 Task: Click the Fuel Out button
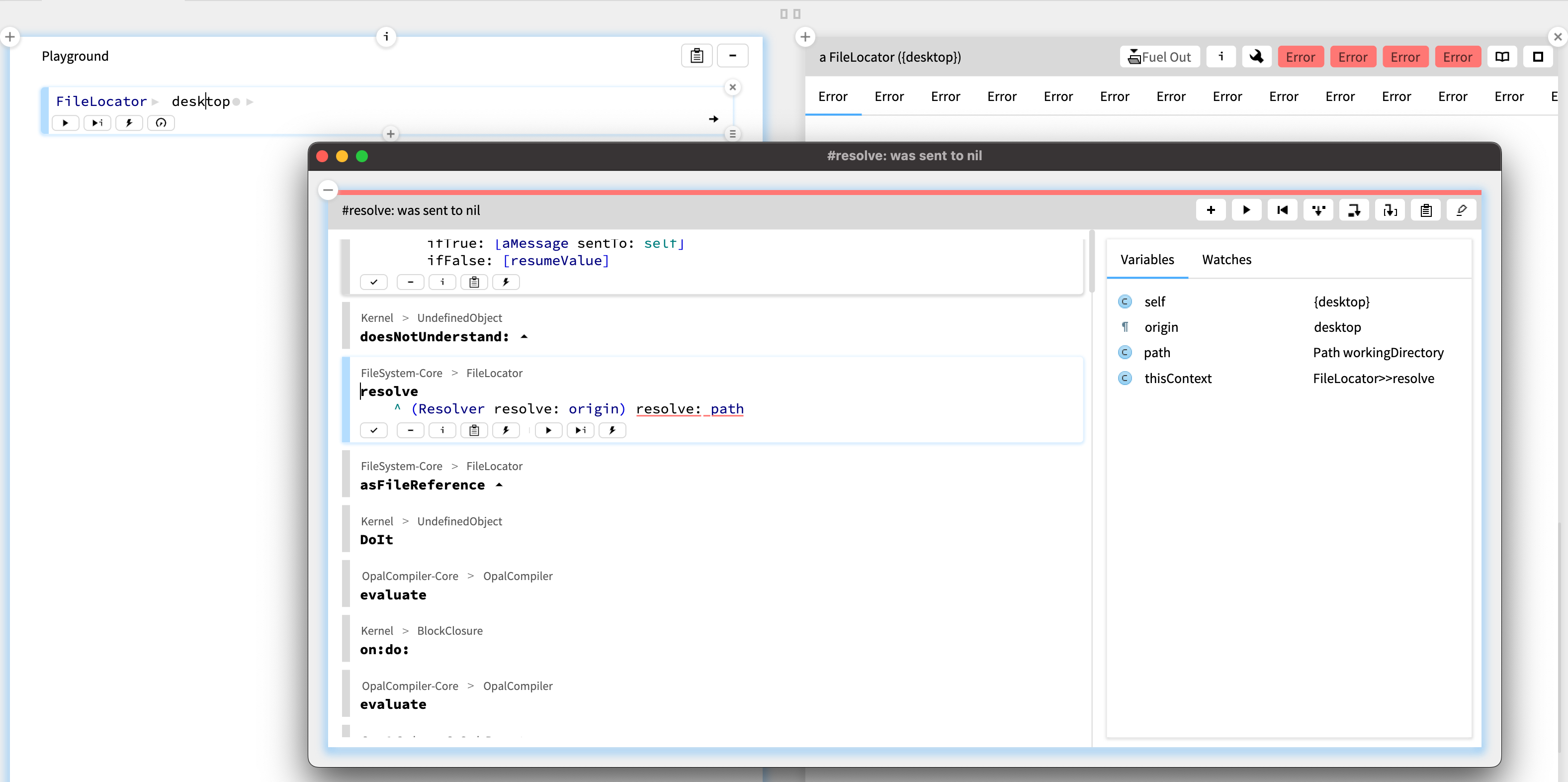1159,57
